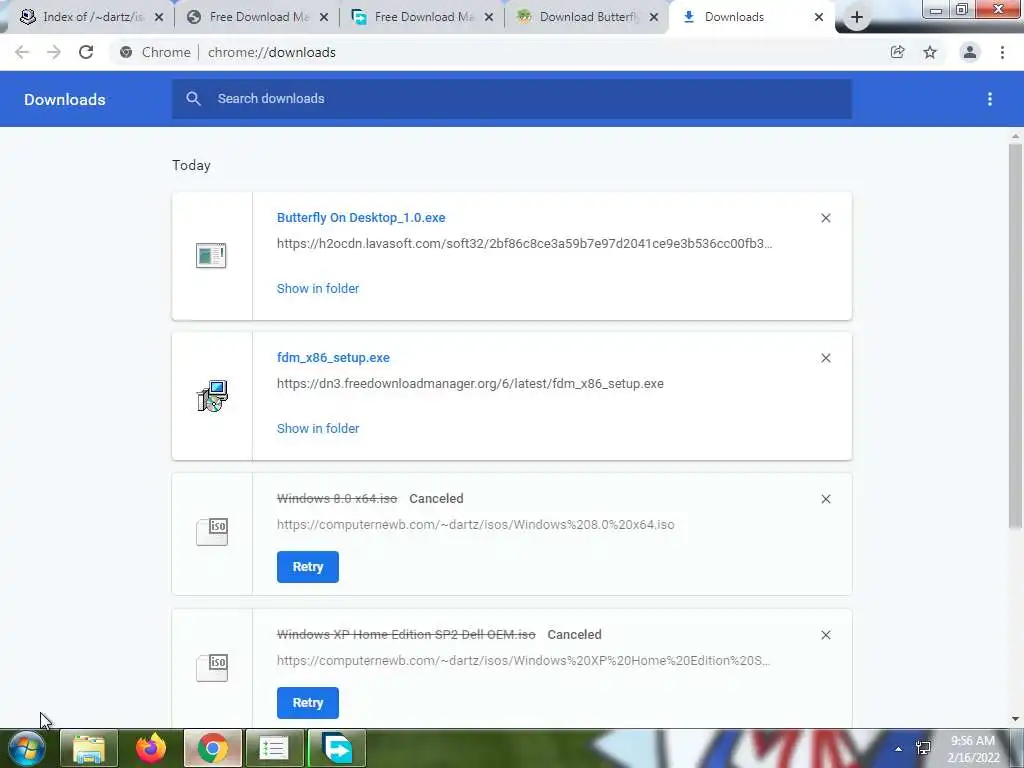Click the freedownloadmanager.org source URL

pyautogui.click(x=470, y=383)
